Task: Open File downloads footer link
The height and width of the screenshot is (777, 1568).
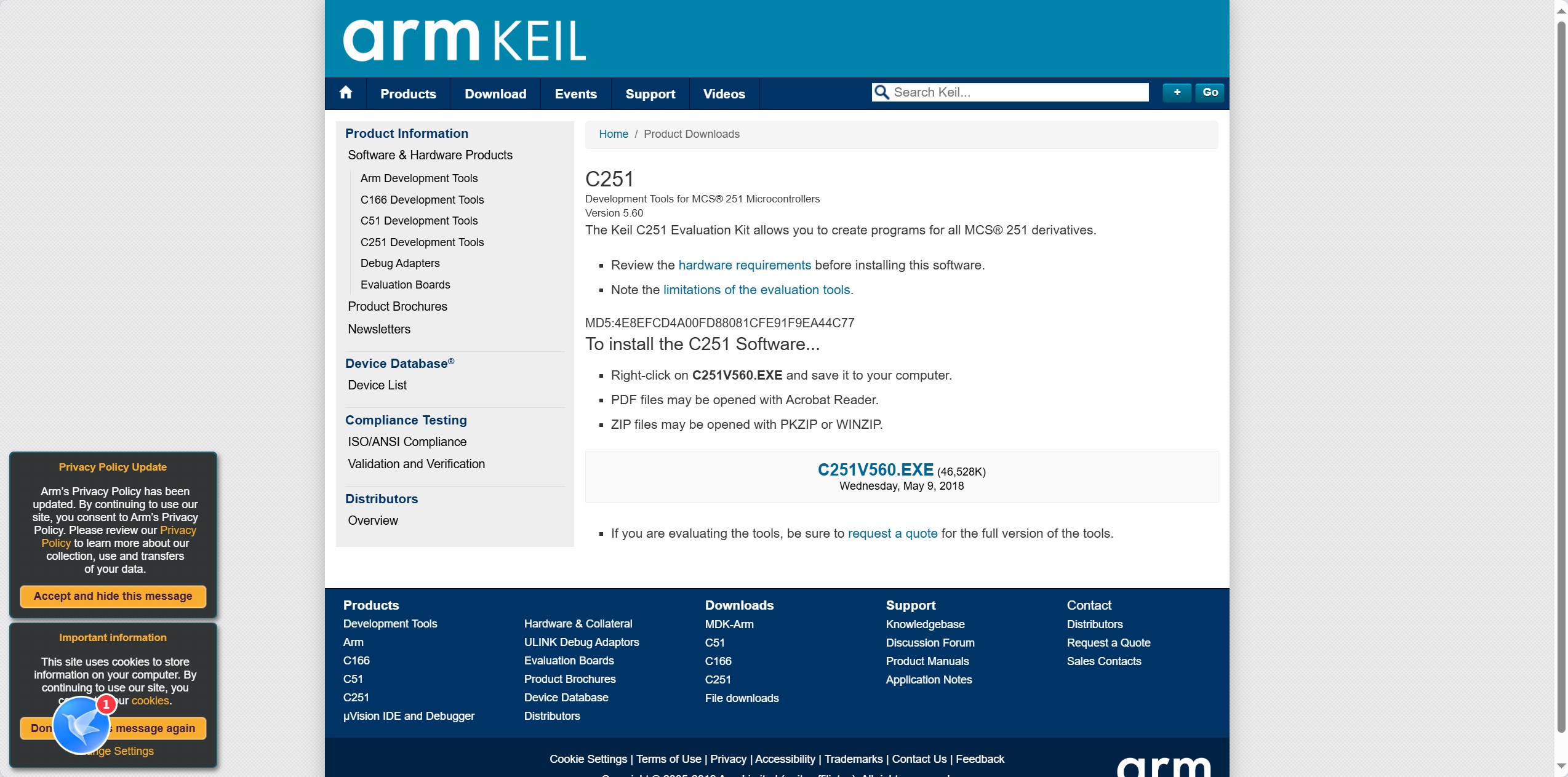Action: coord(742,698)
